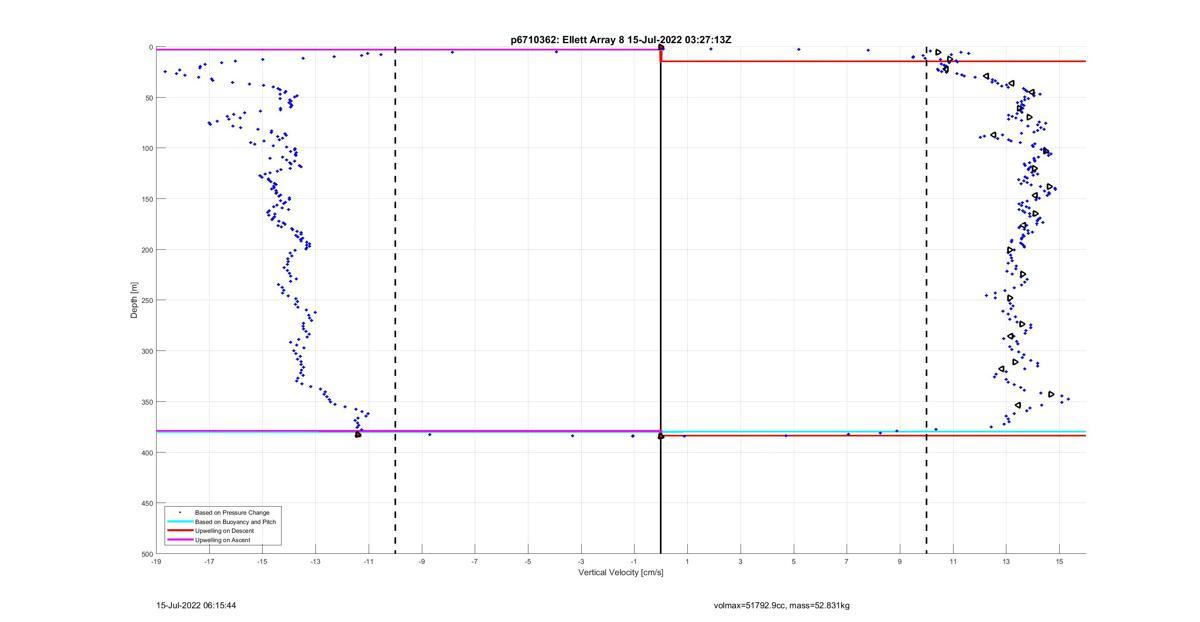The height and width of the screenshot is (622, 1200).
Task: Click x-axis tick label -3
Action: tap(581, 561)
